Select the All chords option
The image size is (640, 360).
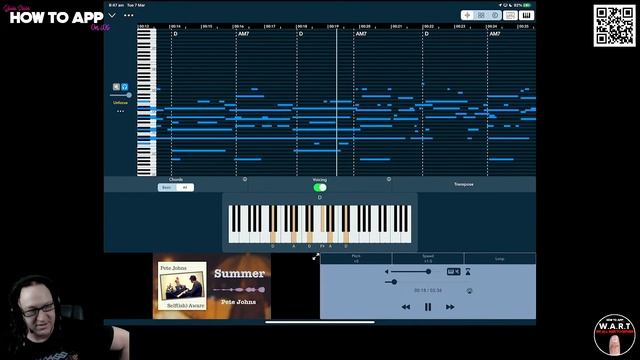(185, 187)
